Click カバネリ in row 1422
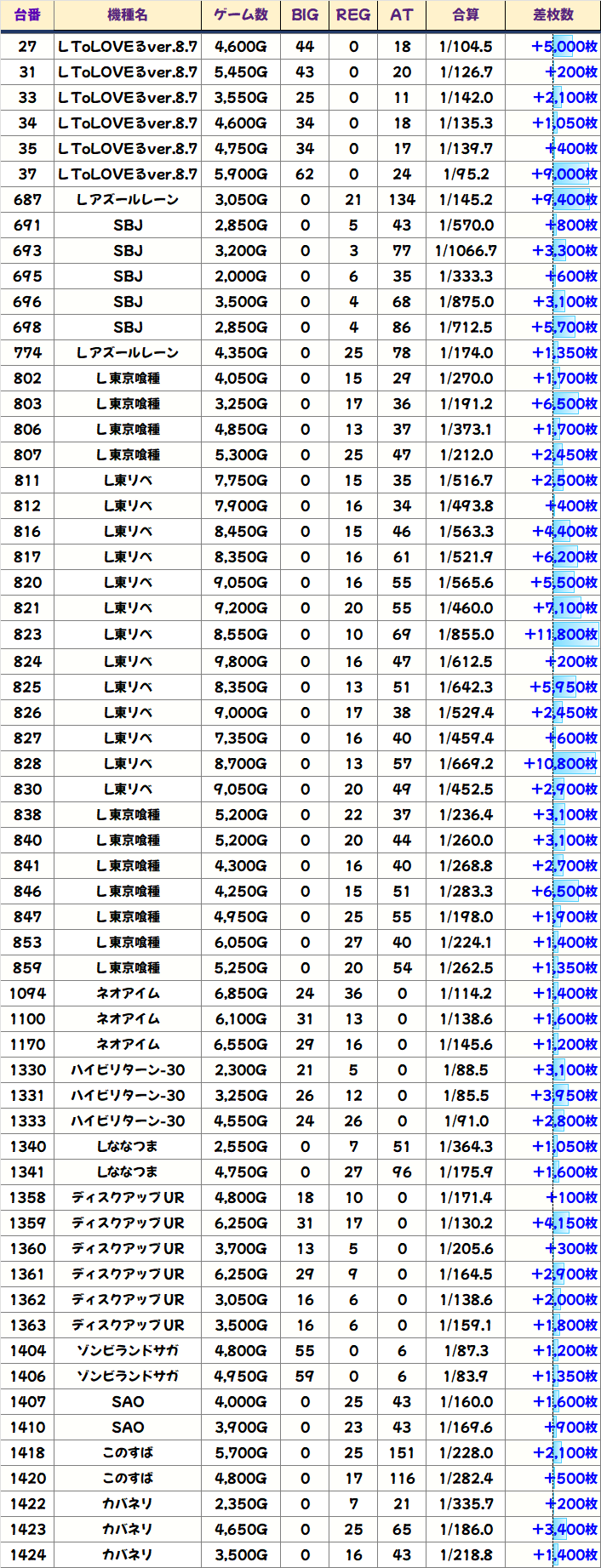Image resolution: width=601 pixels, height=1568 pixels. click(x=128, y=1503)
